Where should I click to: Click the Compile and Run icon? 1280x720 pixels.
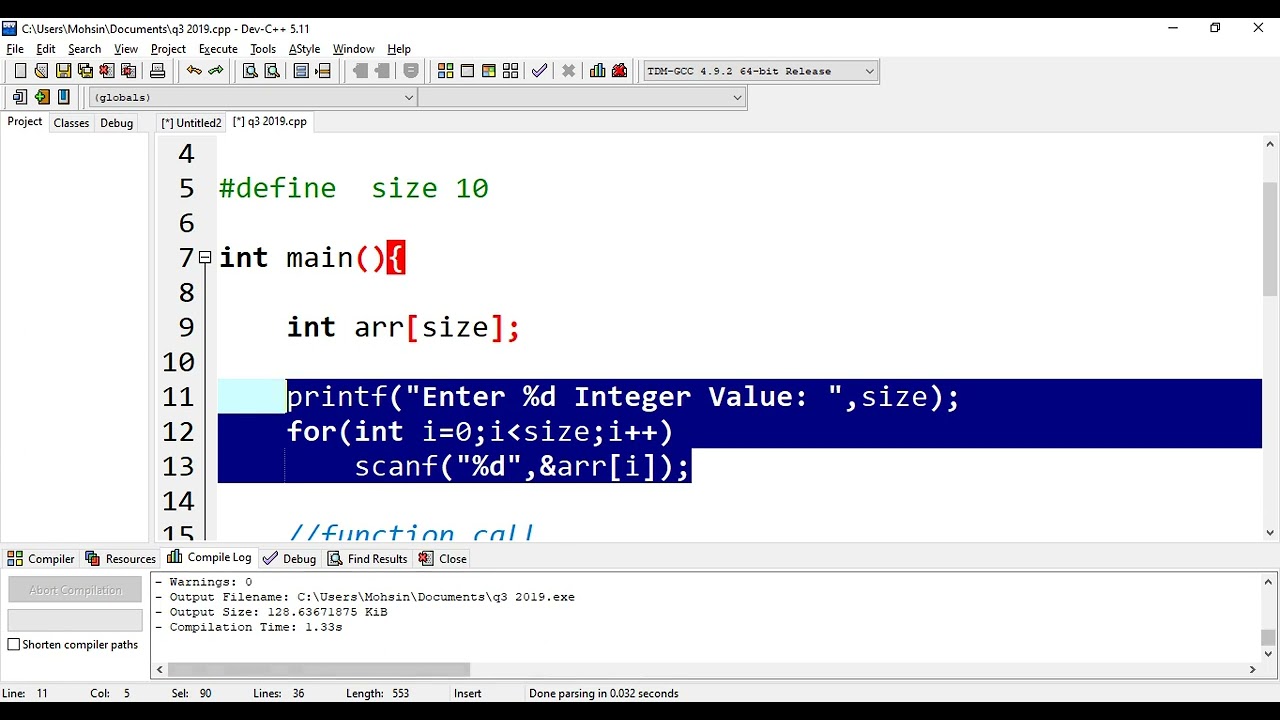coord(489,71)
